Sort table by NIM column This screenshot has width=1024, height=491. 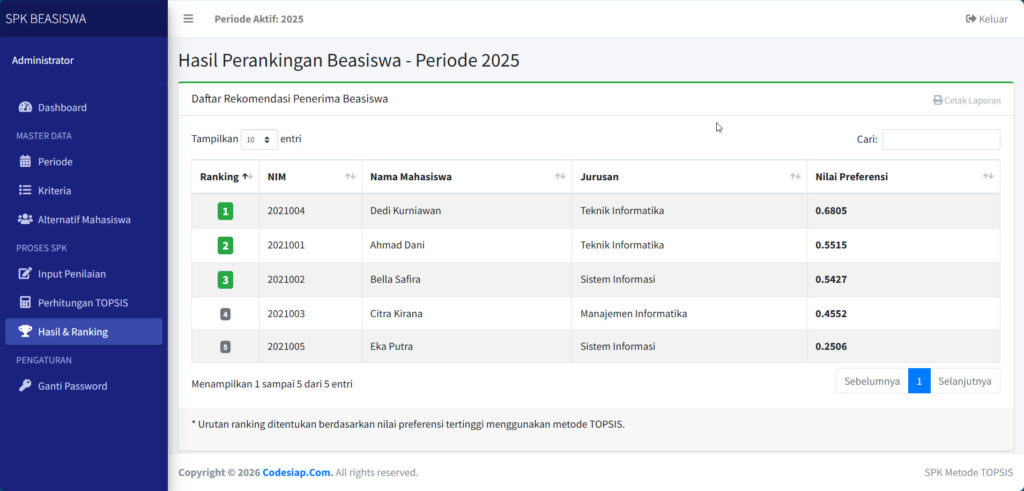[x=310, y=177]
